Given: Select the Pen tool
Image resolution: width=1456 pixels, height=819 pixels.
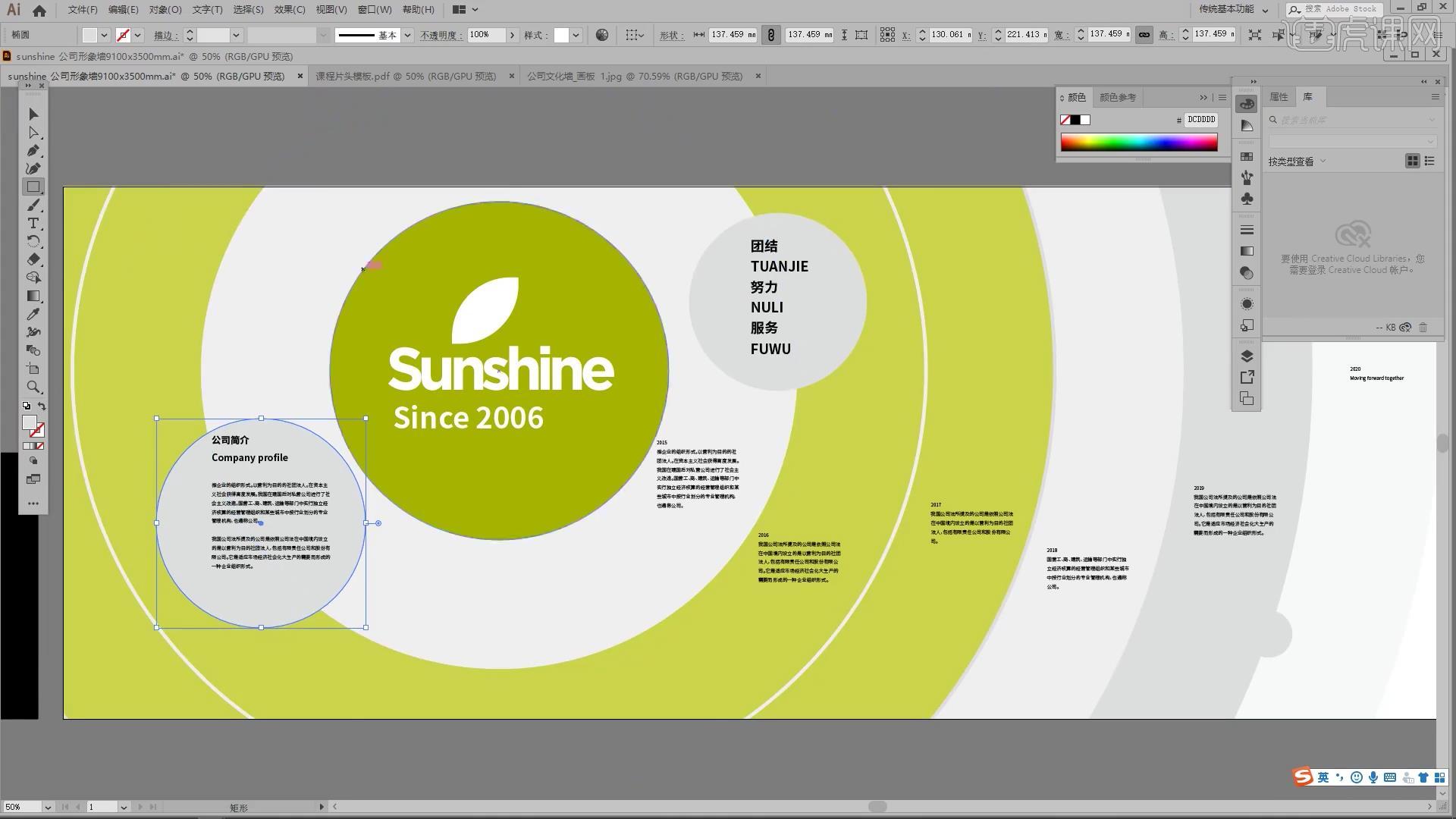Looking at the screenshot, I should tap(33, 150).
